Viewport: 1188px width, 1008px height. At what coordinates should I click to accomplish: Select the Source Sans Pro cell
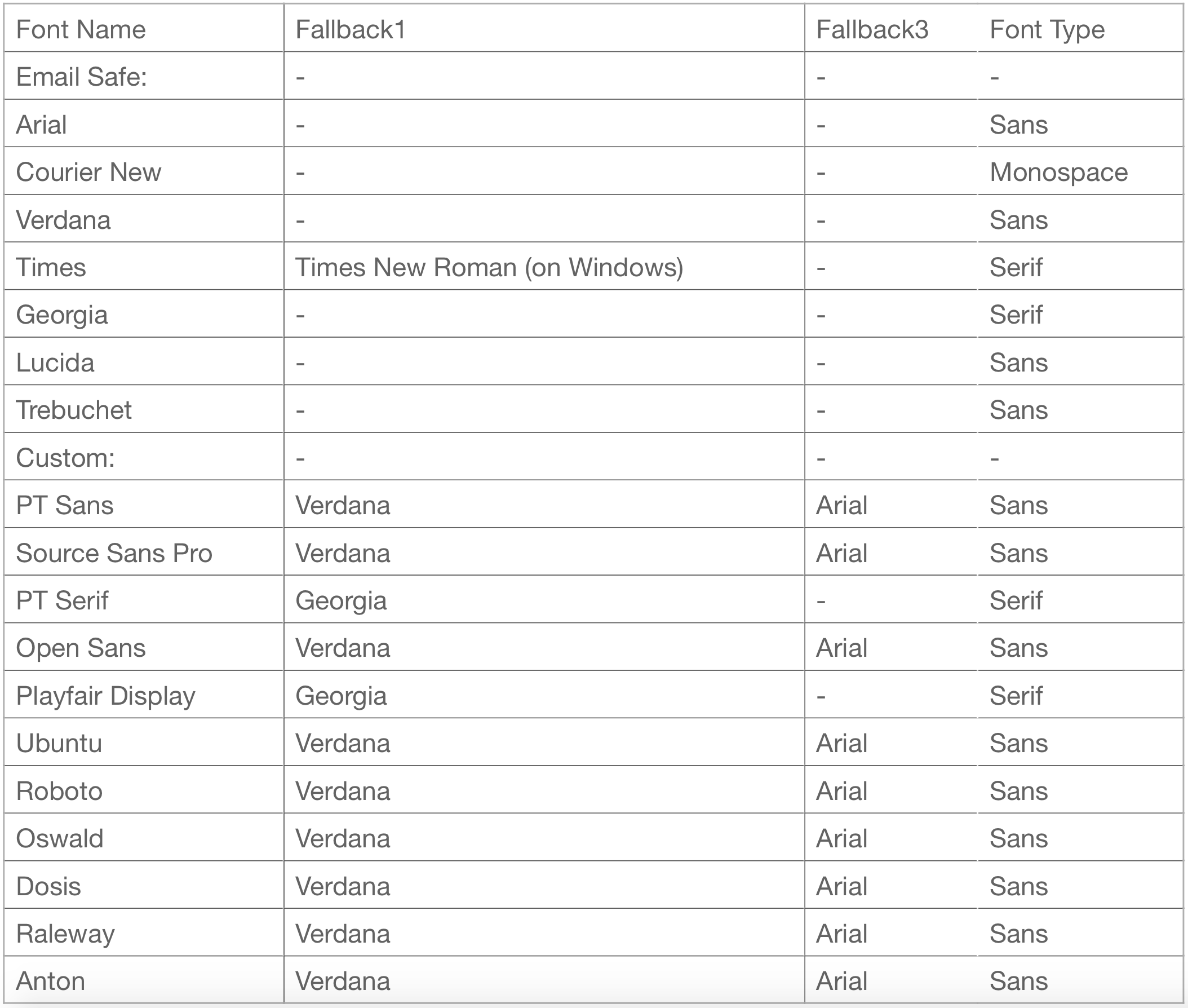click(x=114, y=553)
